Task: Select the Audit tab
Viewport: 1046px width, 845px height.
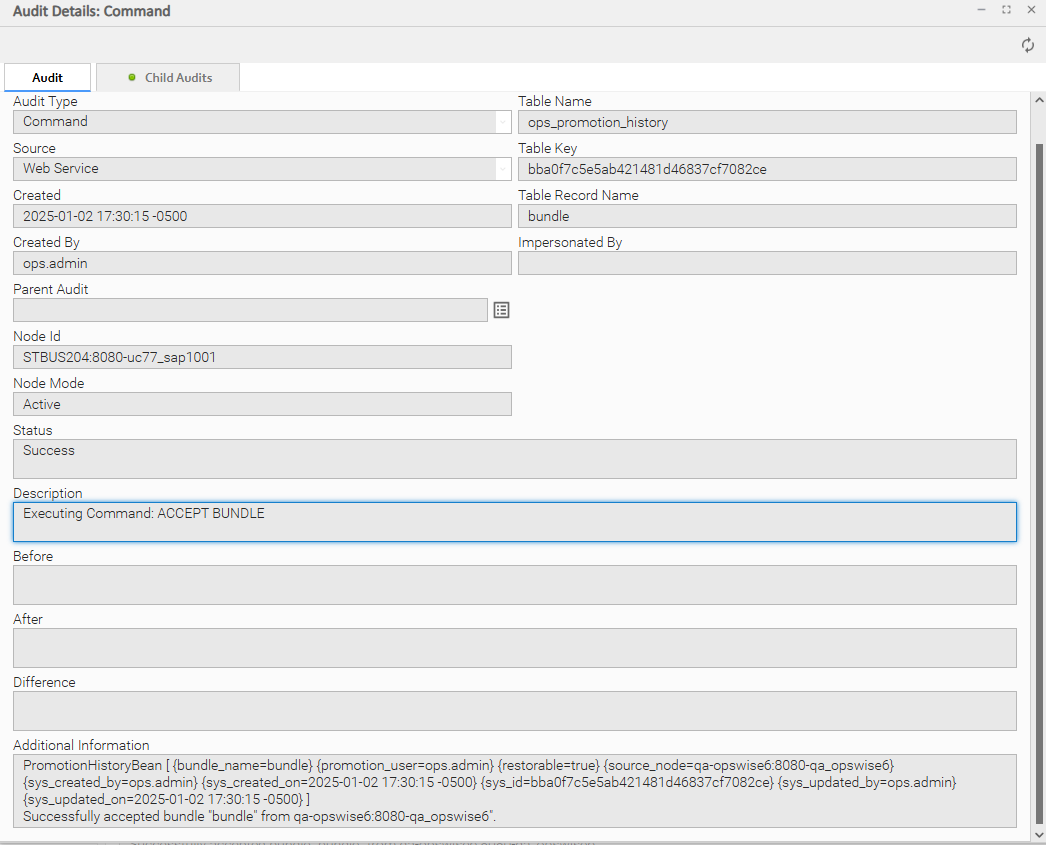Action: click(47, 78)
